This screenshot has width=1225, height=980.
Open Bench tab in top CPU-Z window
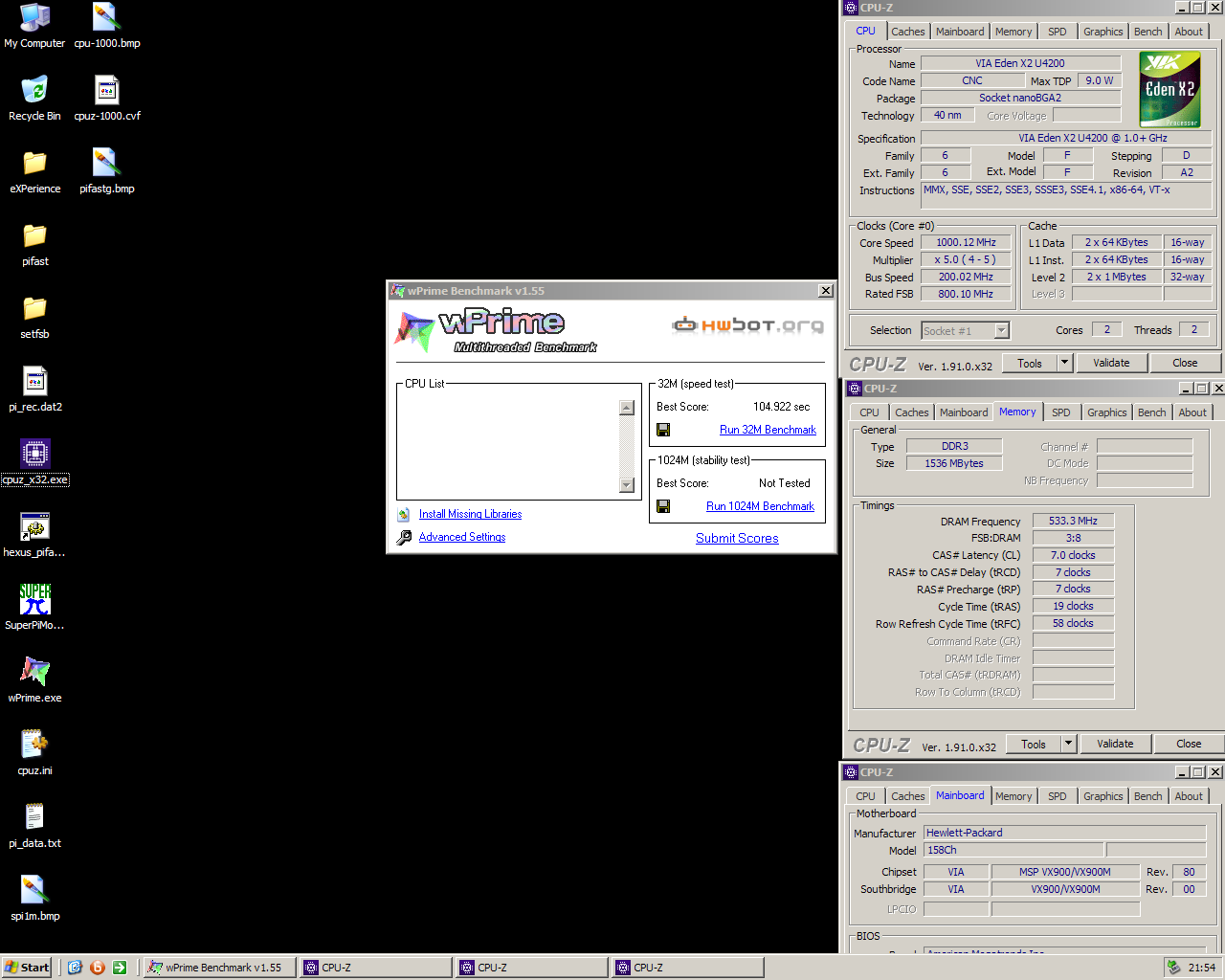pyautogui.click(x=1147, y=32)
